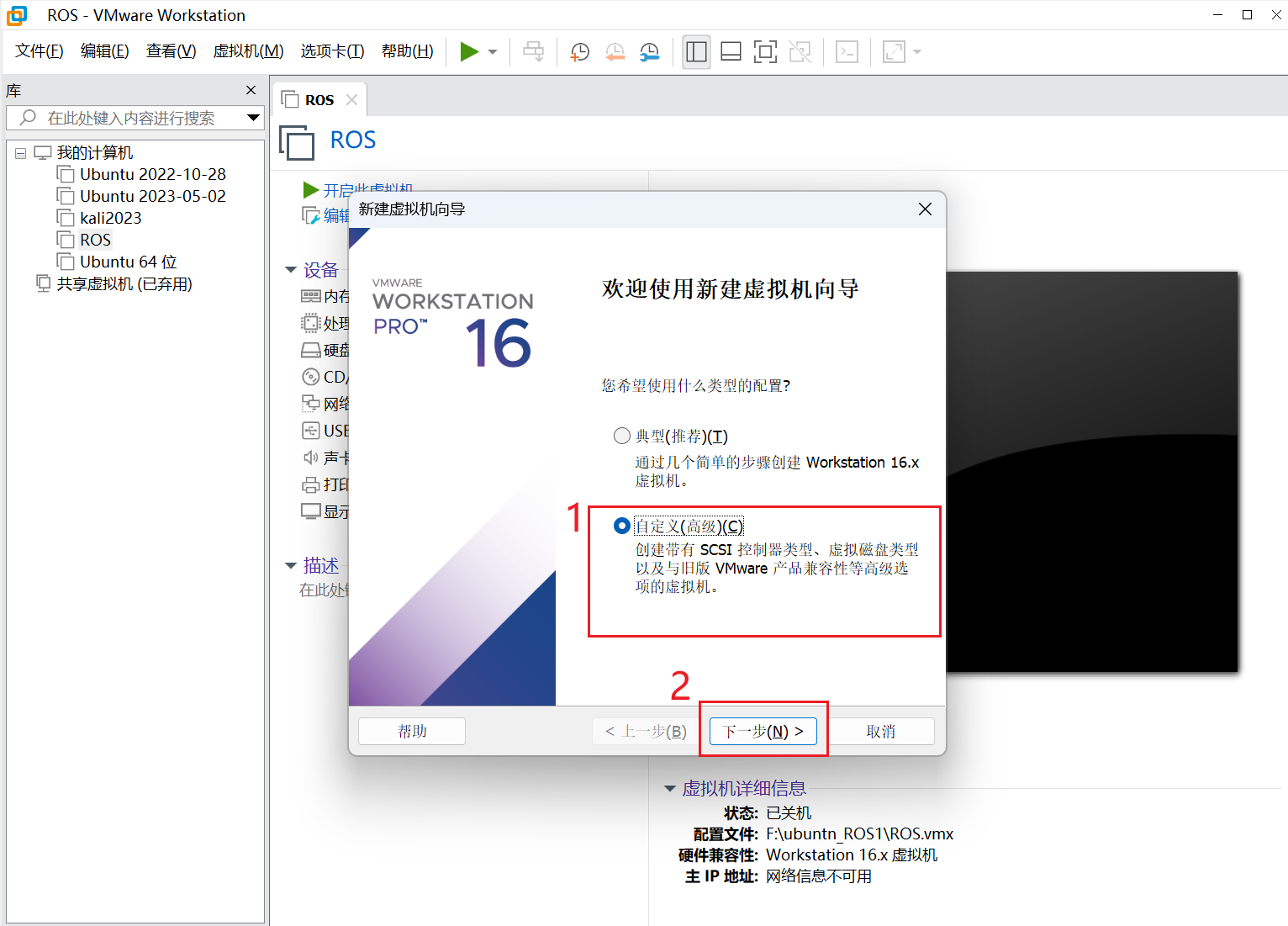
Task: Toggle the thumbnail bar view icon
Action: tap(731, 52)
